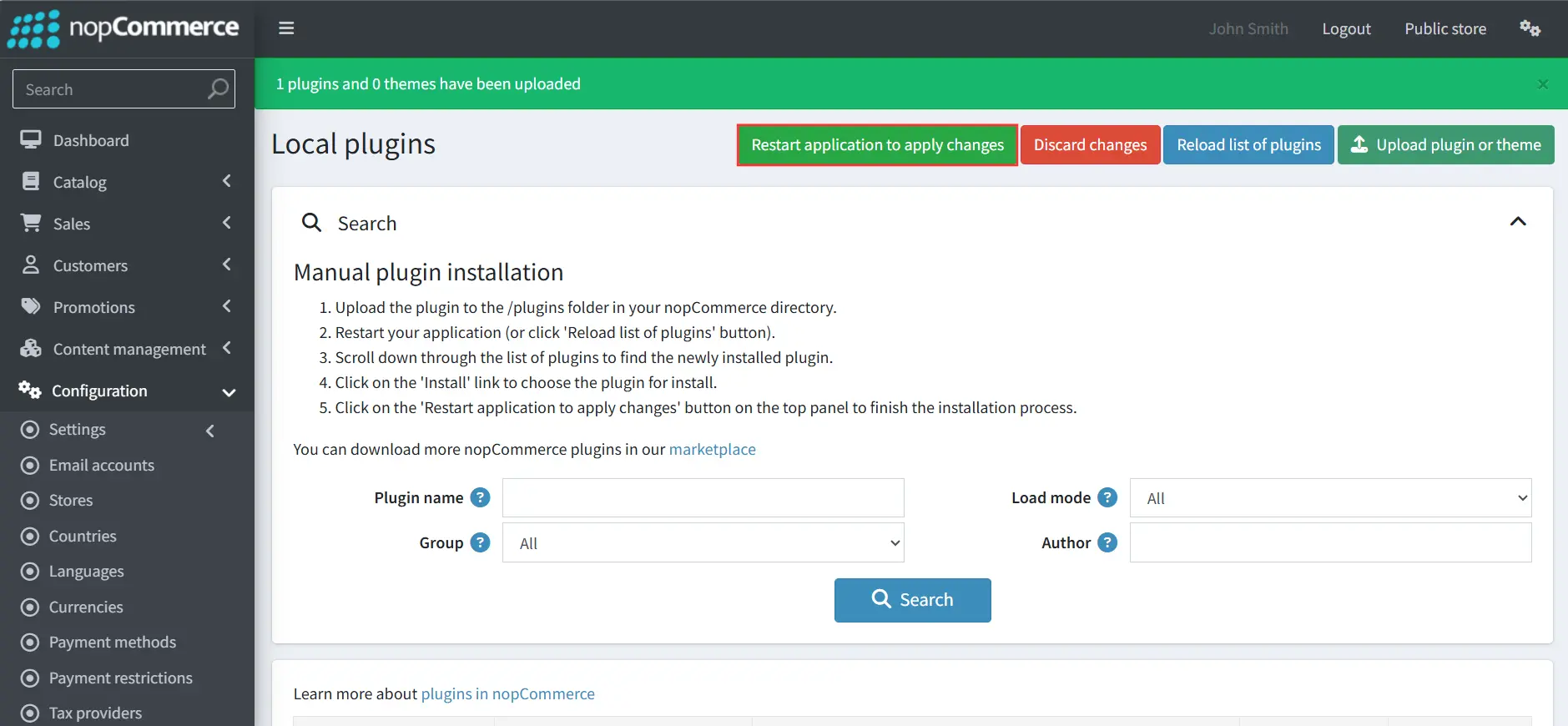Image resolution: width=1568 pixels, height=726 pixels.
Task: Click Discard changes button
Action: coord(1090,145)
